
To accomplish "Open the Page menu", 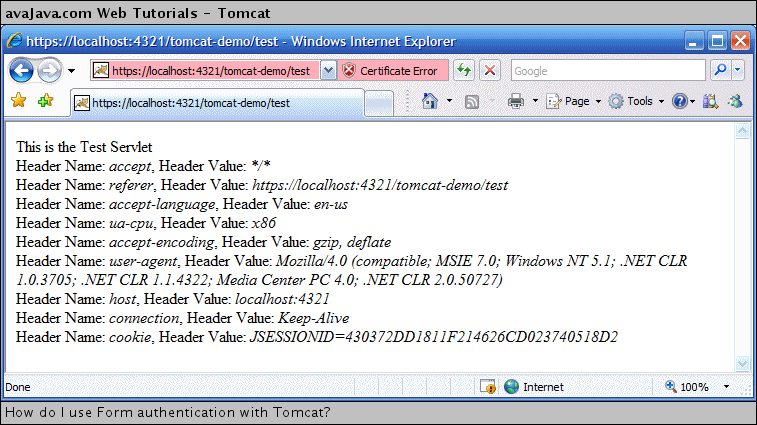I will 574,101.
